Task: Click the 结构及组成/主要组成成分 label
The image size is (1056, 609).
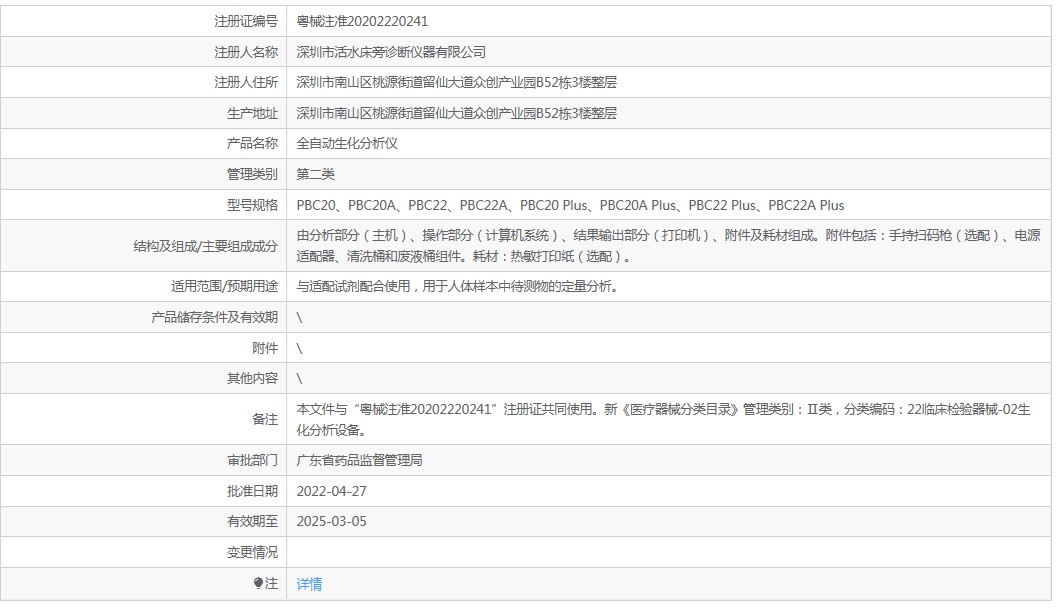Action: (x=205, y=247)
